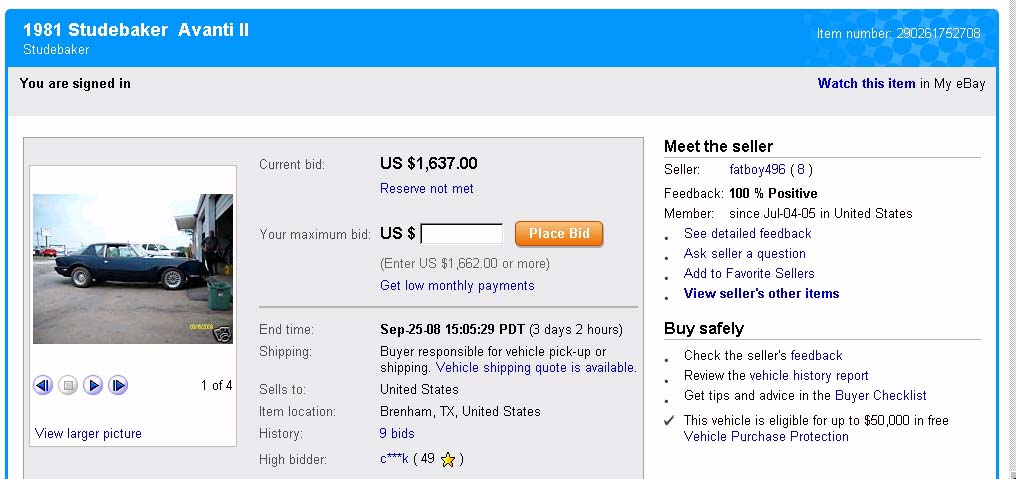Click Get low monthly payments link
Image resolution: width=1016 pixels, height=479 pixels.
point(457,285)
